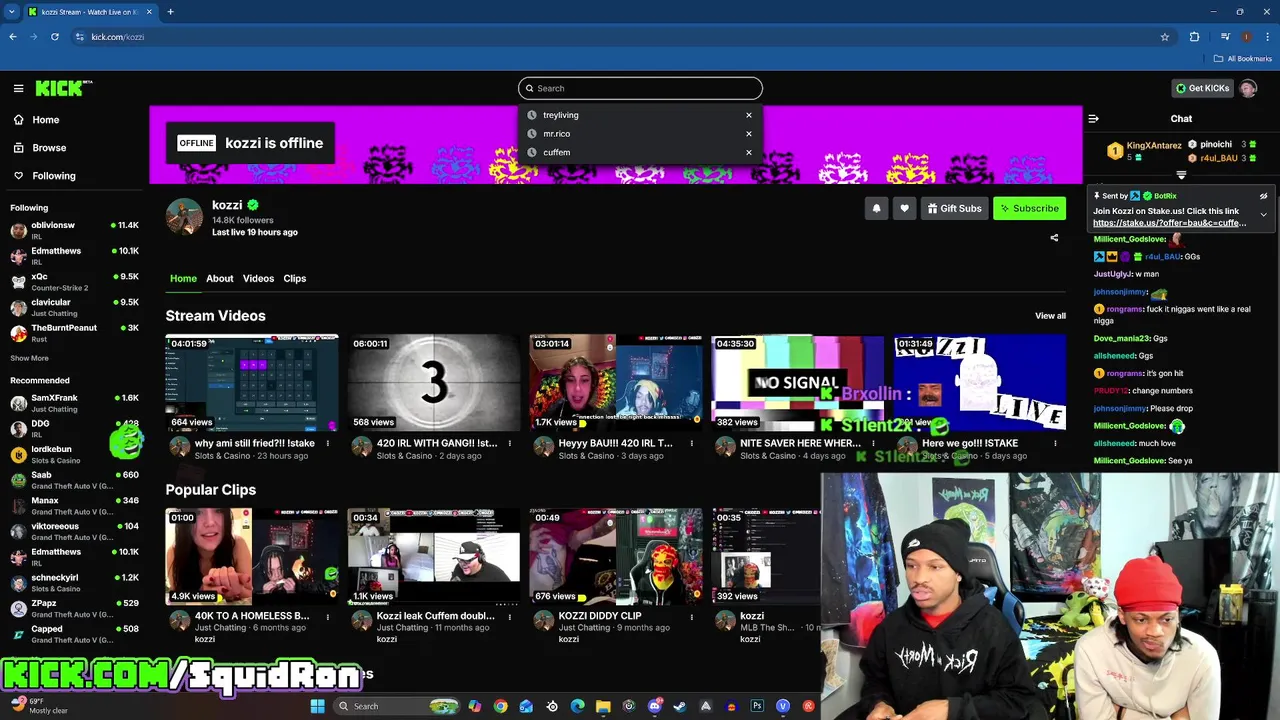Viewport: 1280px width, 720px height.
Task: Expand Show More in Following list
Action: (29, 358)
